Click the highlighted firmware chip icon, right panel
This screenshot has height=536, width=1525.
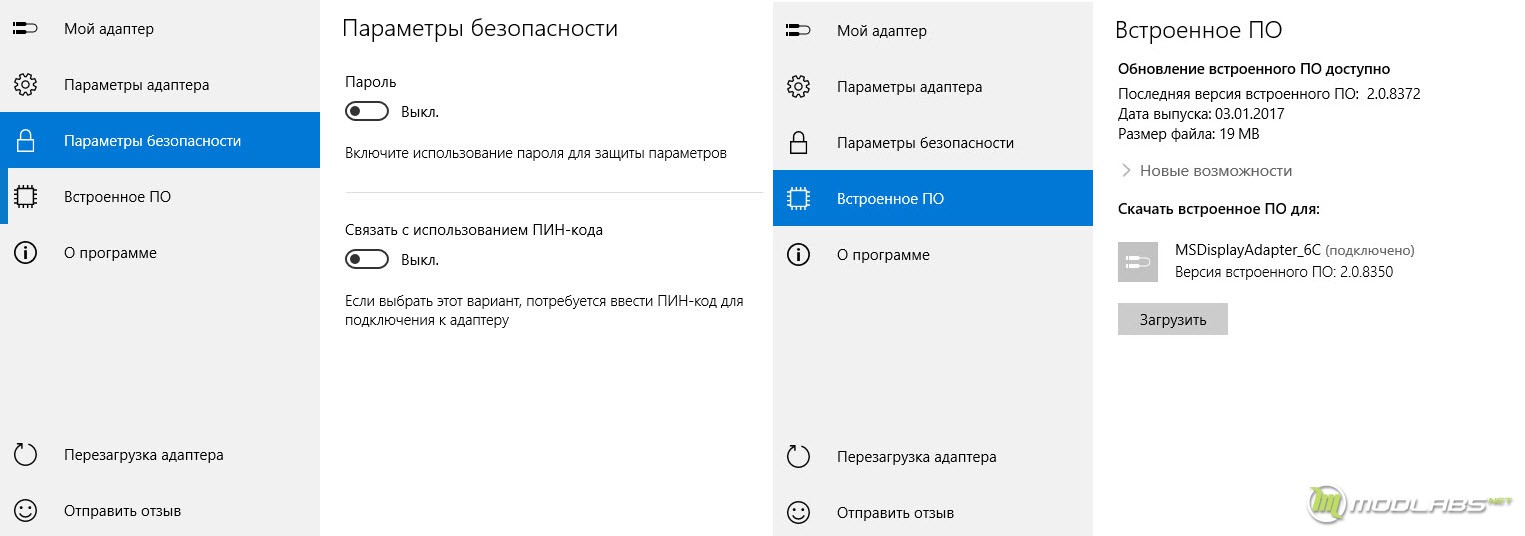[798, 199]
